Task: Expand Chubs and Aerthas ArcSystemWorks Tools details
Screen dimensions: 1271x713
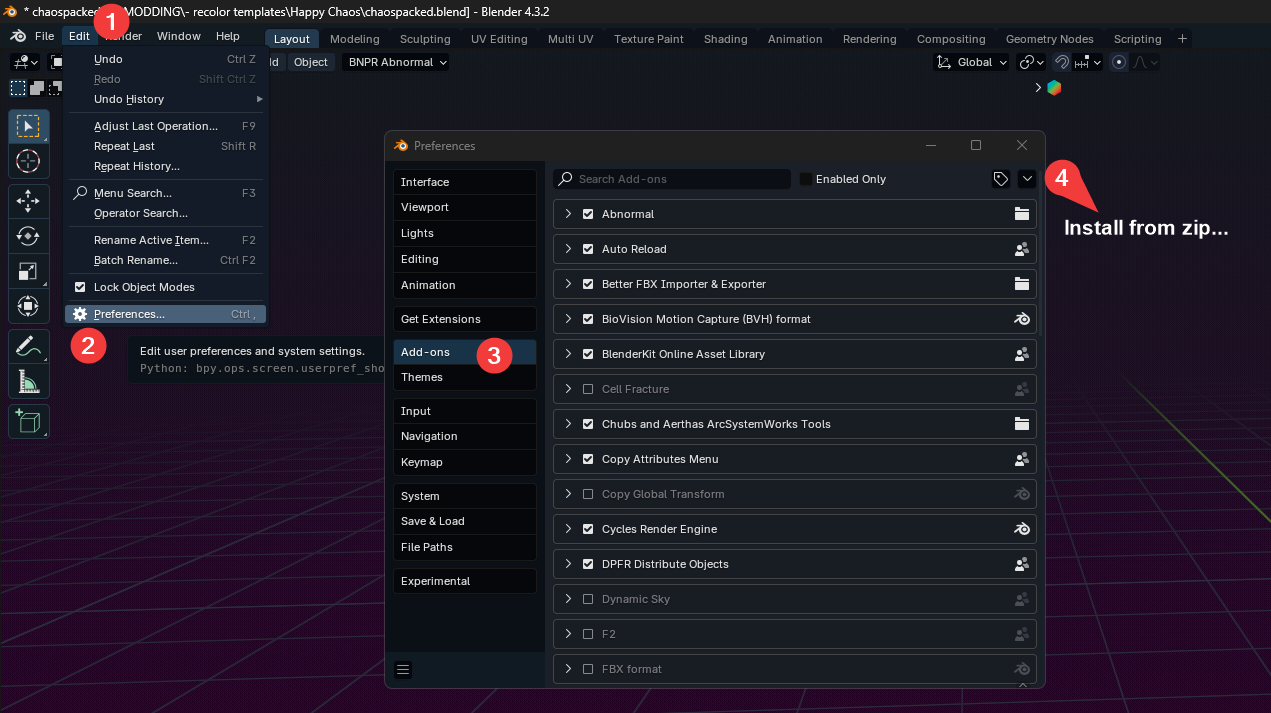Action: 568,424
